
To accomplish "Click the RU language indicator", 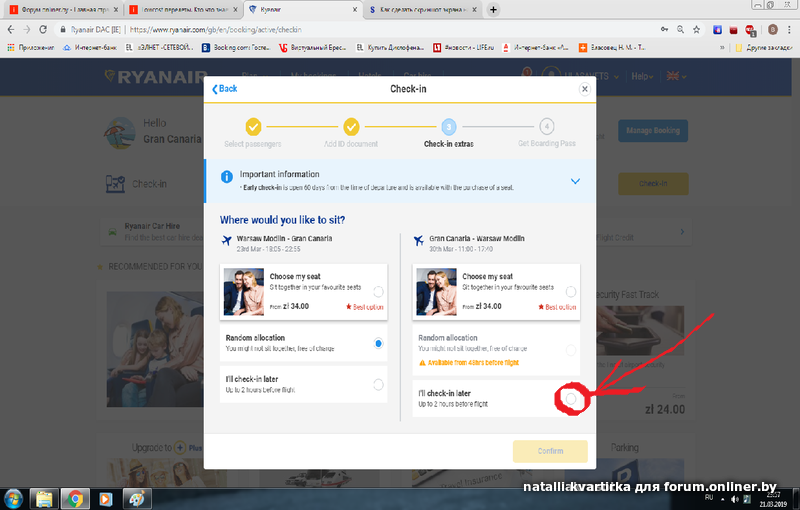I will tap(709, 497).
